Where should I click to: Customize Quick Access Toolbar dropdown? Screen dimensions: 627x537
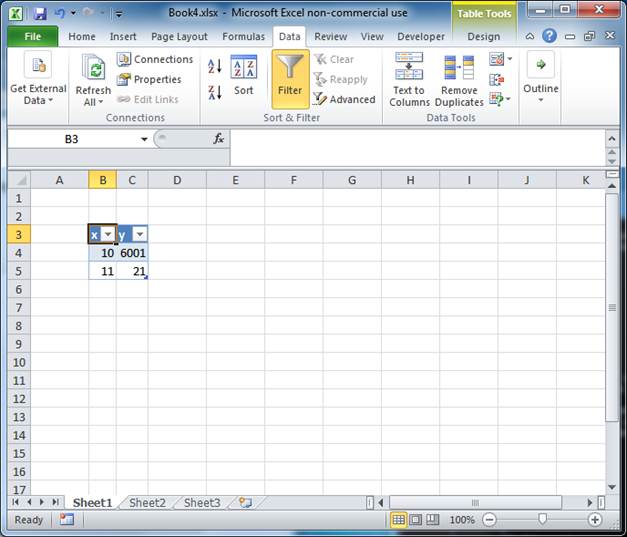[x=118, y=14]
